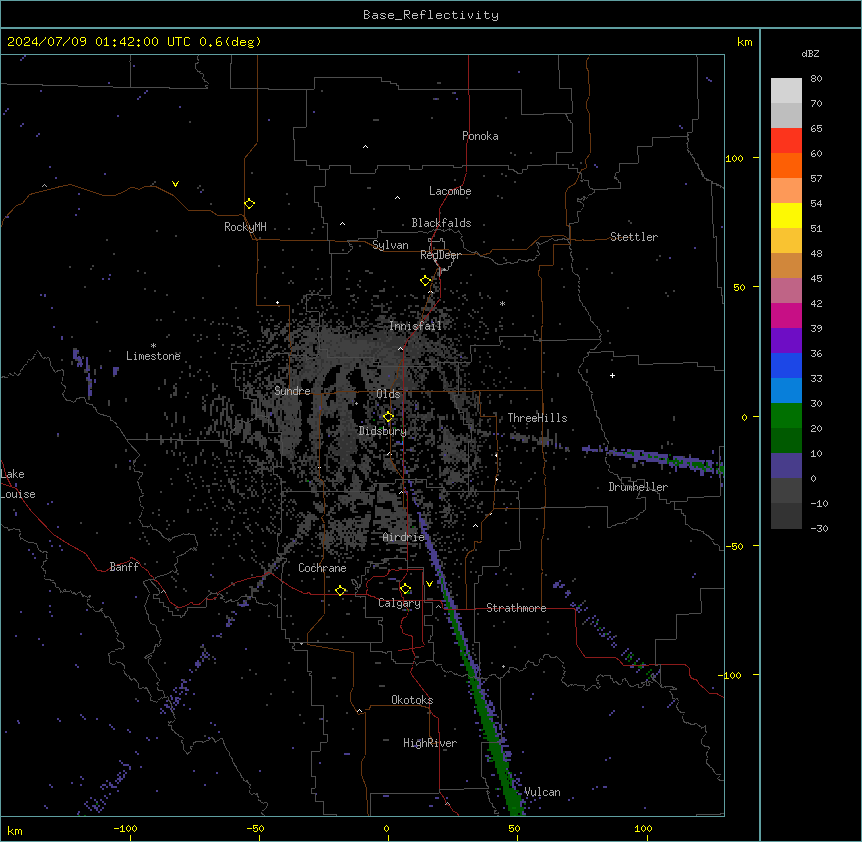Click the Ponoka city label
862x842 pixels.
tap(480, 136)
